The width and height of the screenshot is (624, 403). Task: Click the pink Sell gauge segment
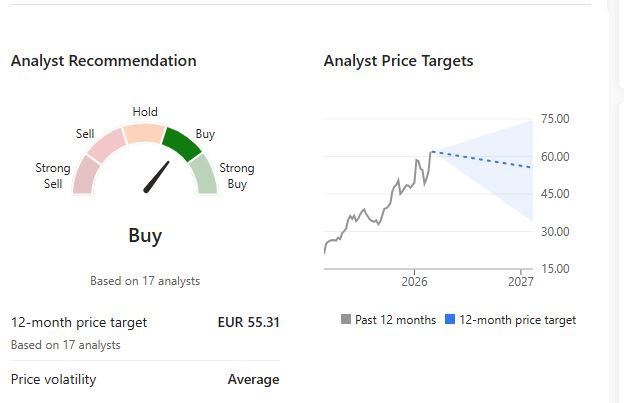click(106, 146)
